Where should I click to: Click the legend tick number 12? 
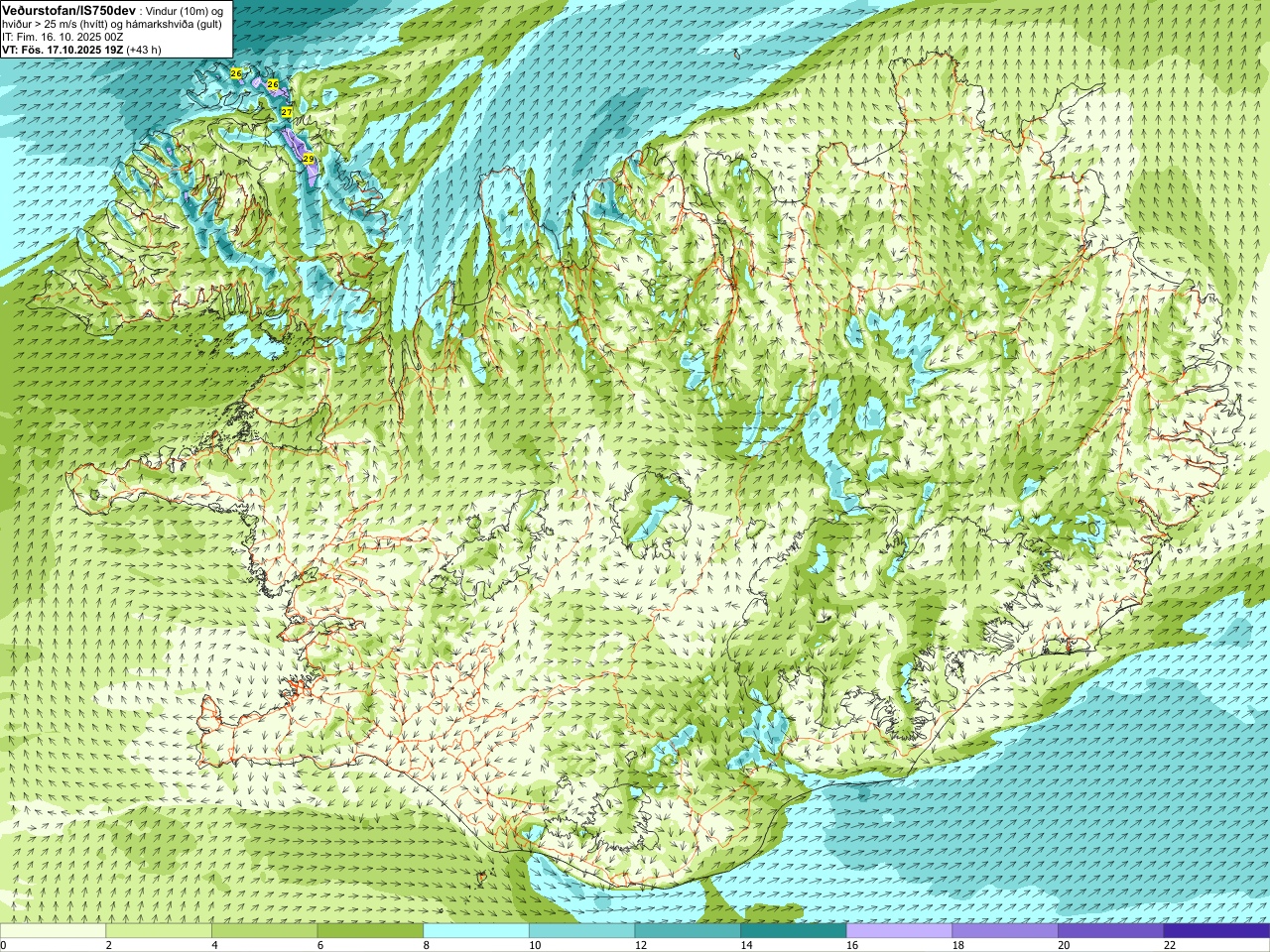[x=640, y=945]
